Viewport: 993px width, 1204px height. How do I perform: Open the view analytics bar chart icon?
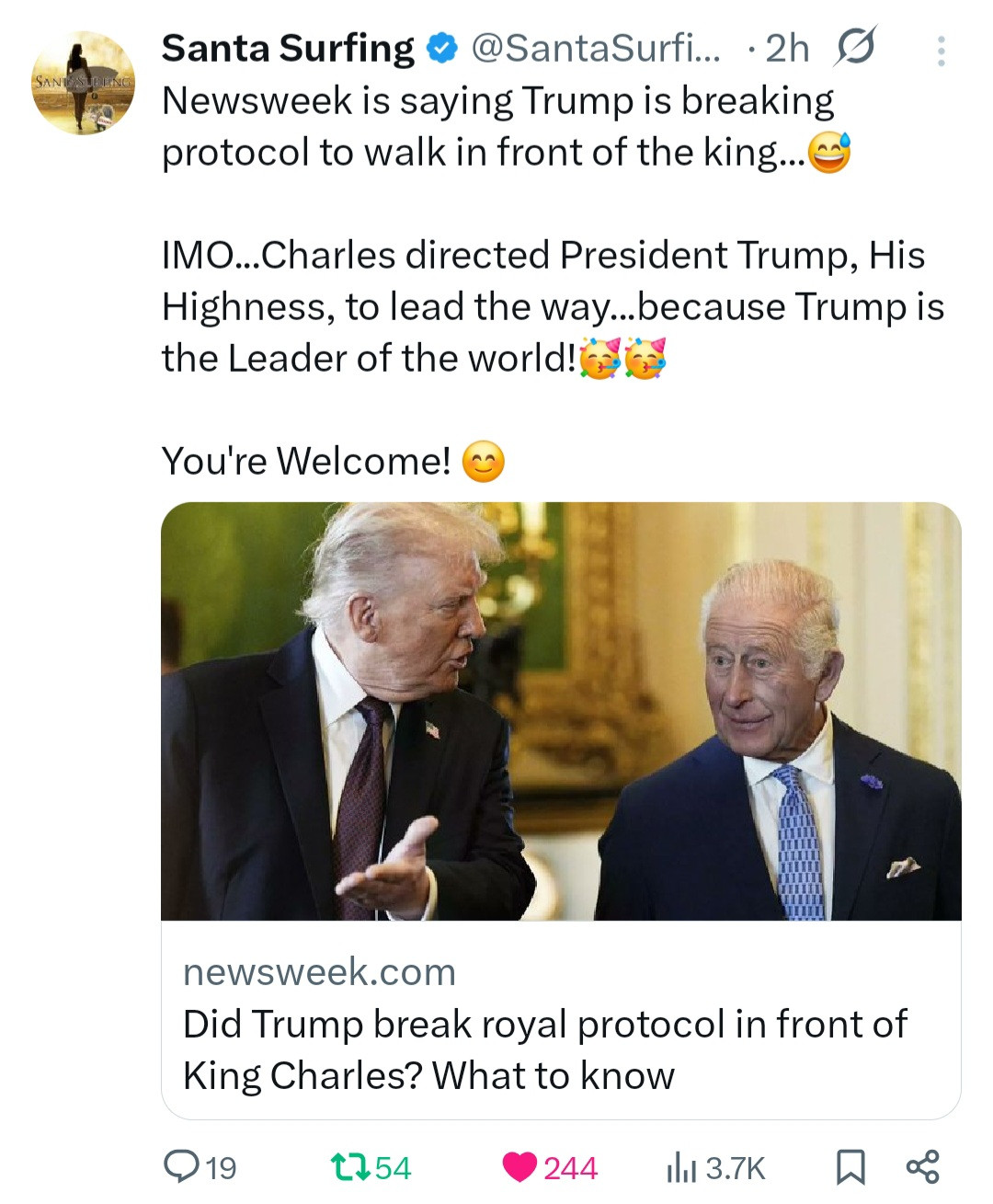click(680, 1168)
